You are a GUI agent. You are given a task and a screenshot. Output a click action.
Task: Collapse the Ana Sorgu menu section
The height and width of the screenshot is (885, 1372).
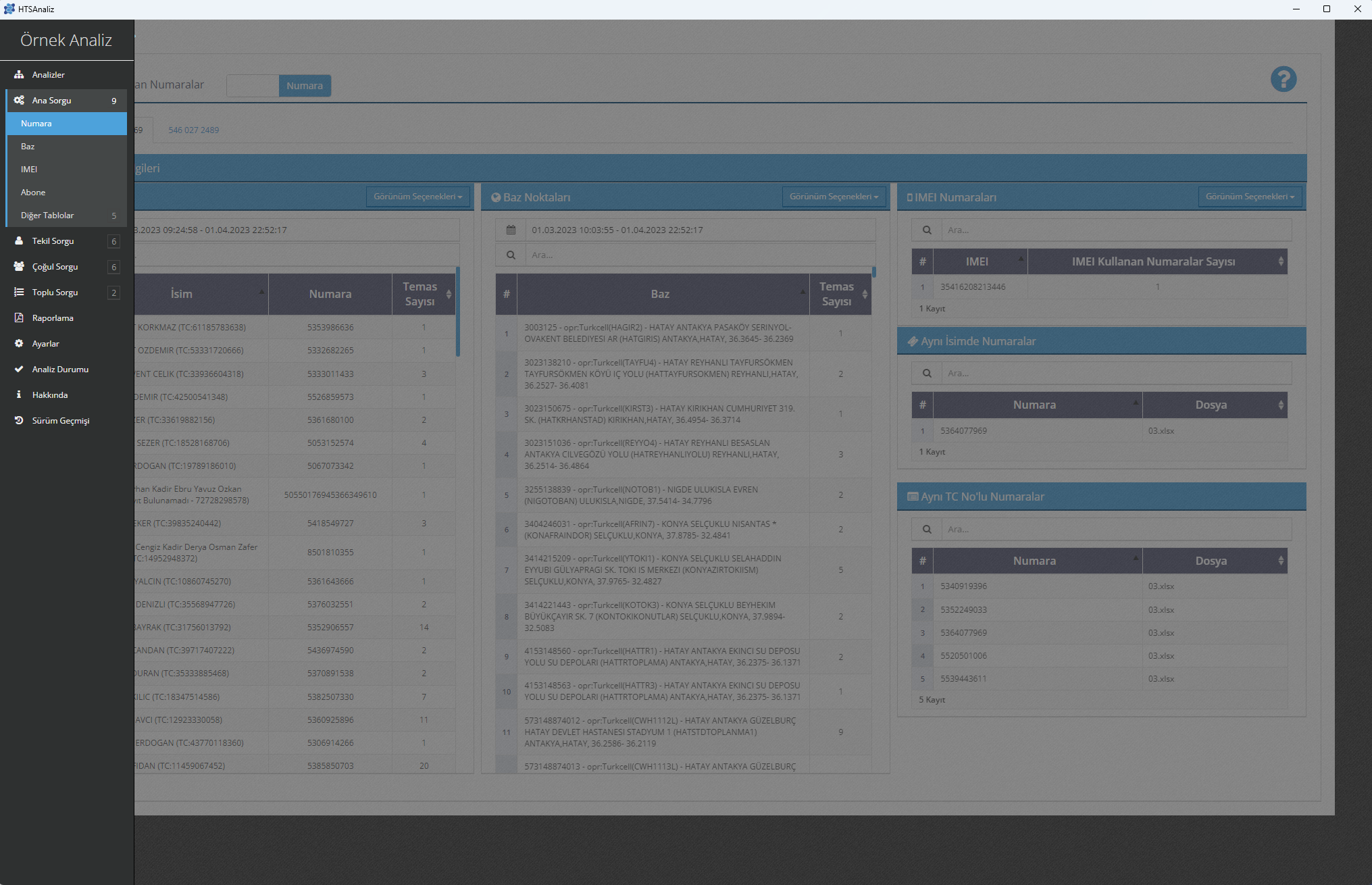(66, 101)
